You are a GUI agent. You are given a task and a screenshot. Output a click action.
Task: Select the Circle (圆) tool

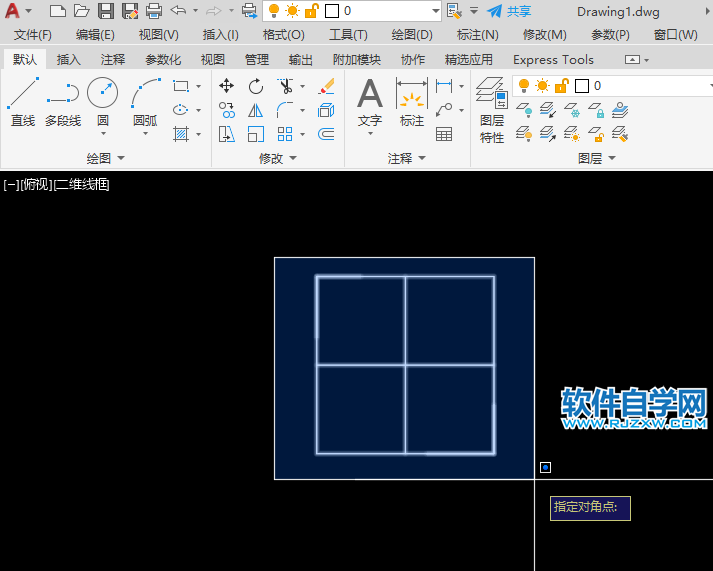(x=103, y=100)
